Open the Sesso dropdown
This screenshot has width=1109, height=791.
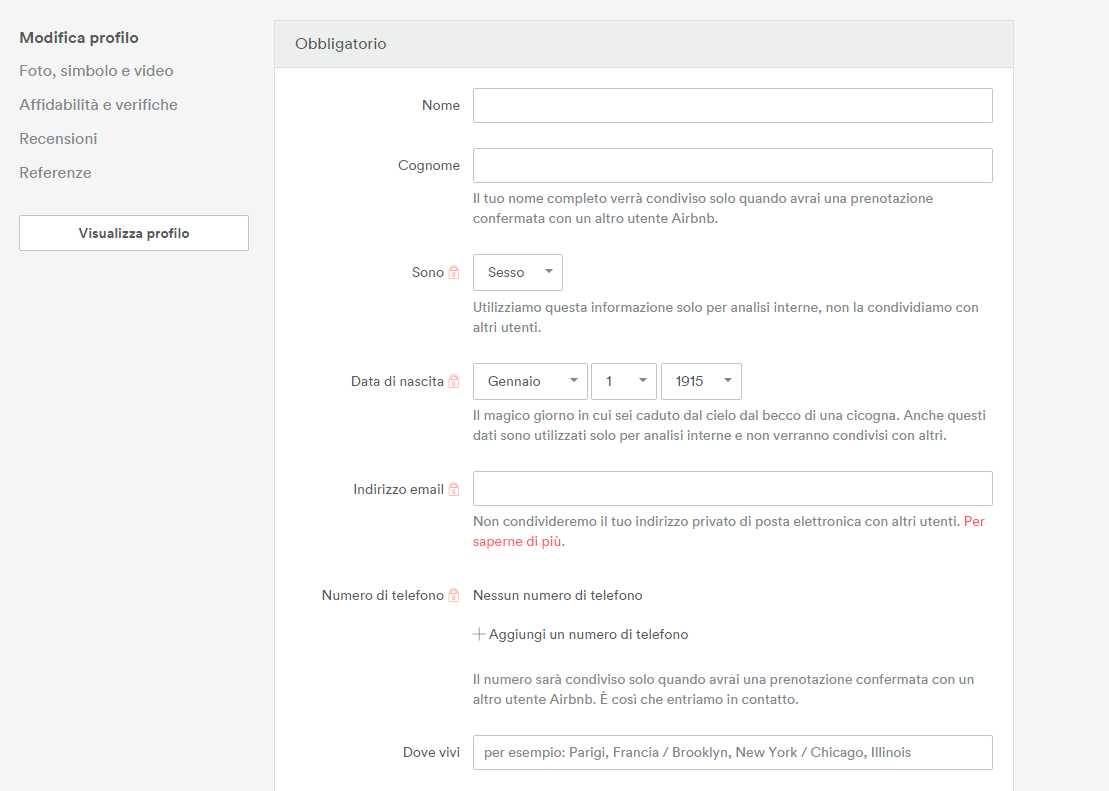pyautogui.click(x=518, y=272)
